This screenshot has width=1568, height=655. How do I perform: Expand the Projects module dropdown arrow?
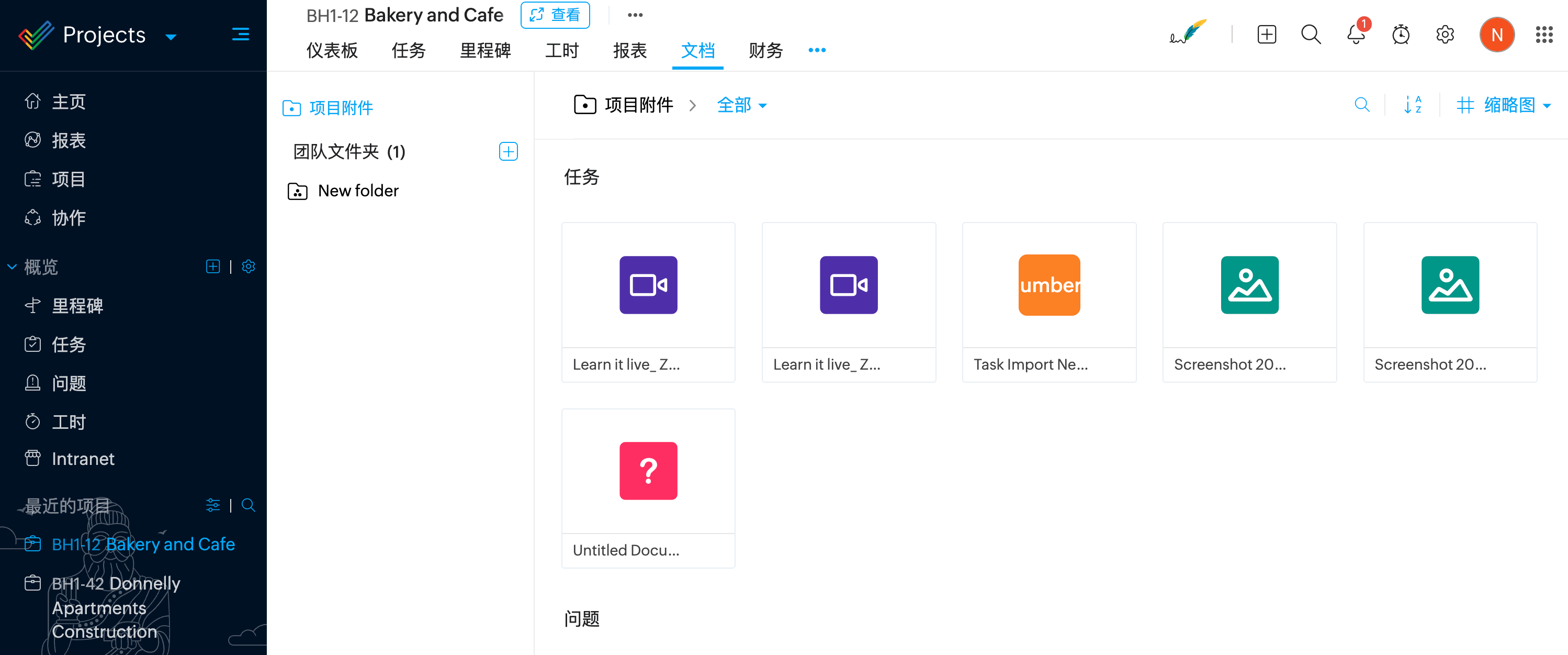(x=171, y=37)
